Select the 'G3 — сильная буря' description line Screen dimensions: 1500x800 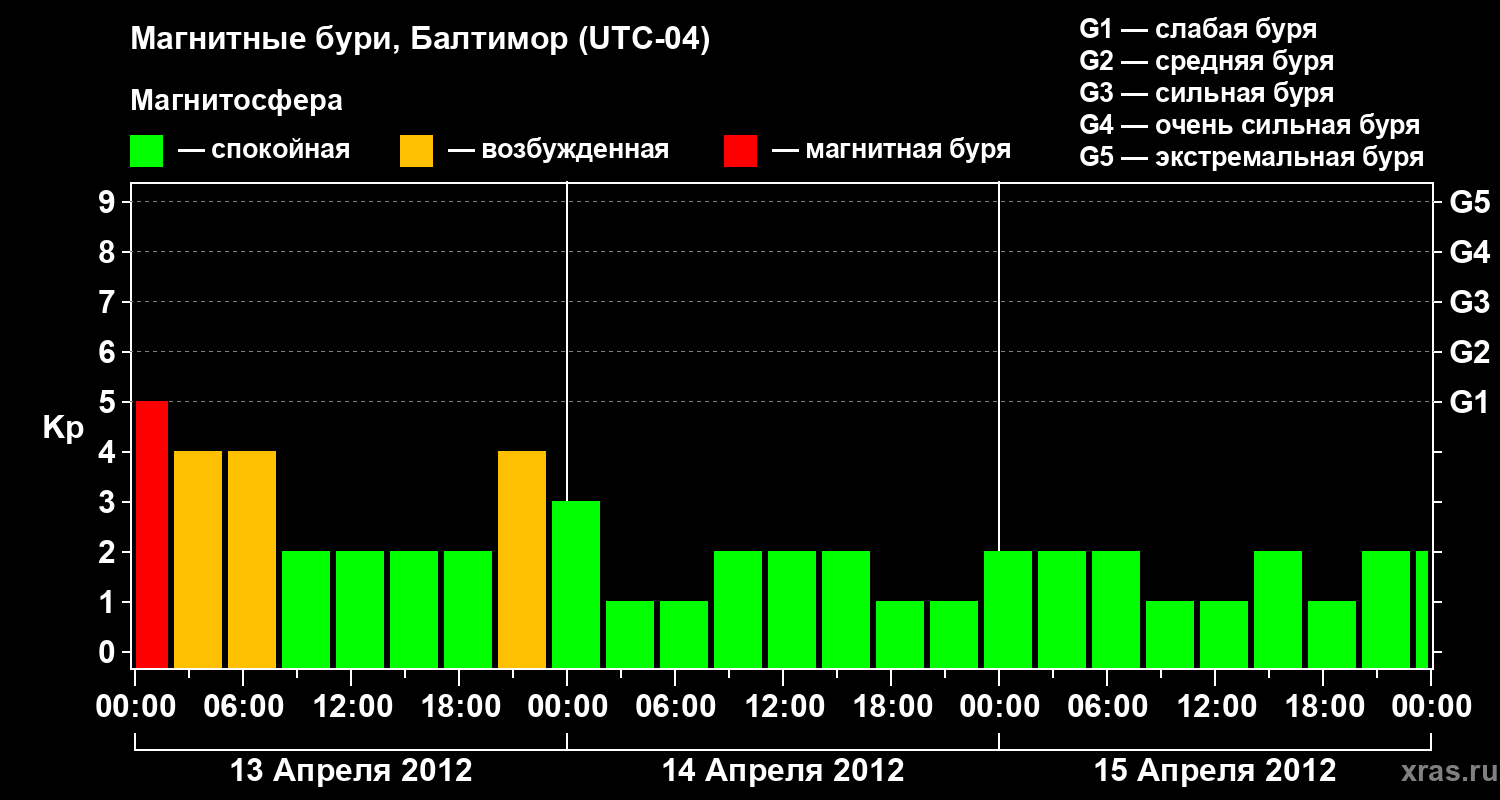[x=1207, y=93]
